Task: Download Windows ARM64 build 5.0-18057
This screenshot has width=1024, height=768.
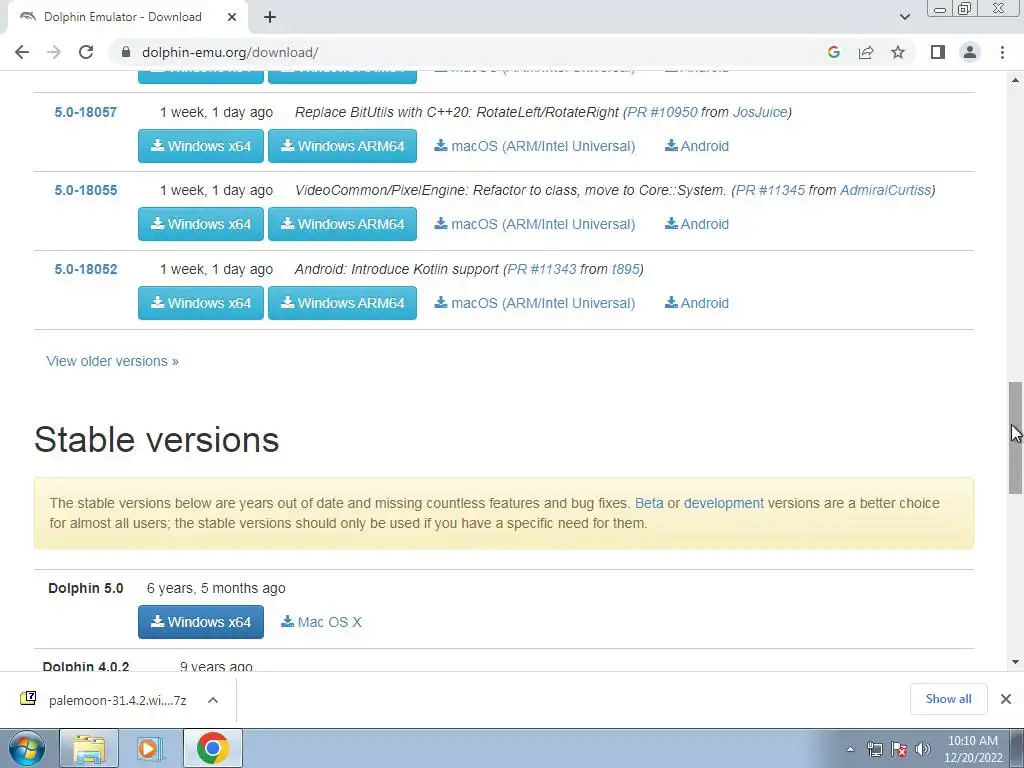Action: tap(342, 146)
